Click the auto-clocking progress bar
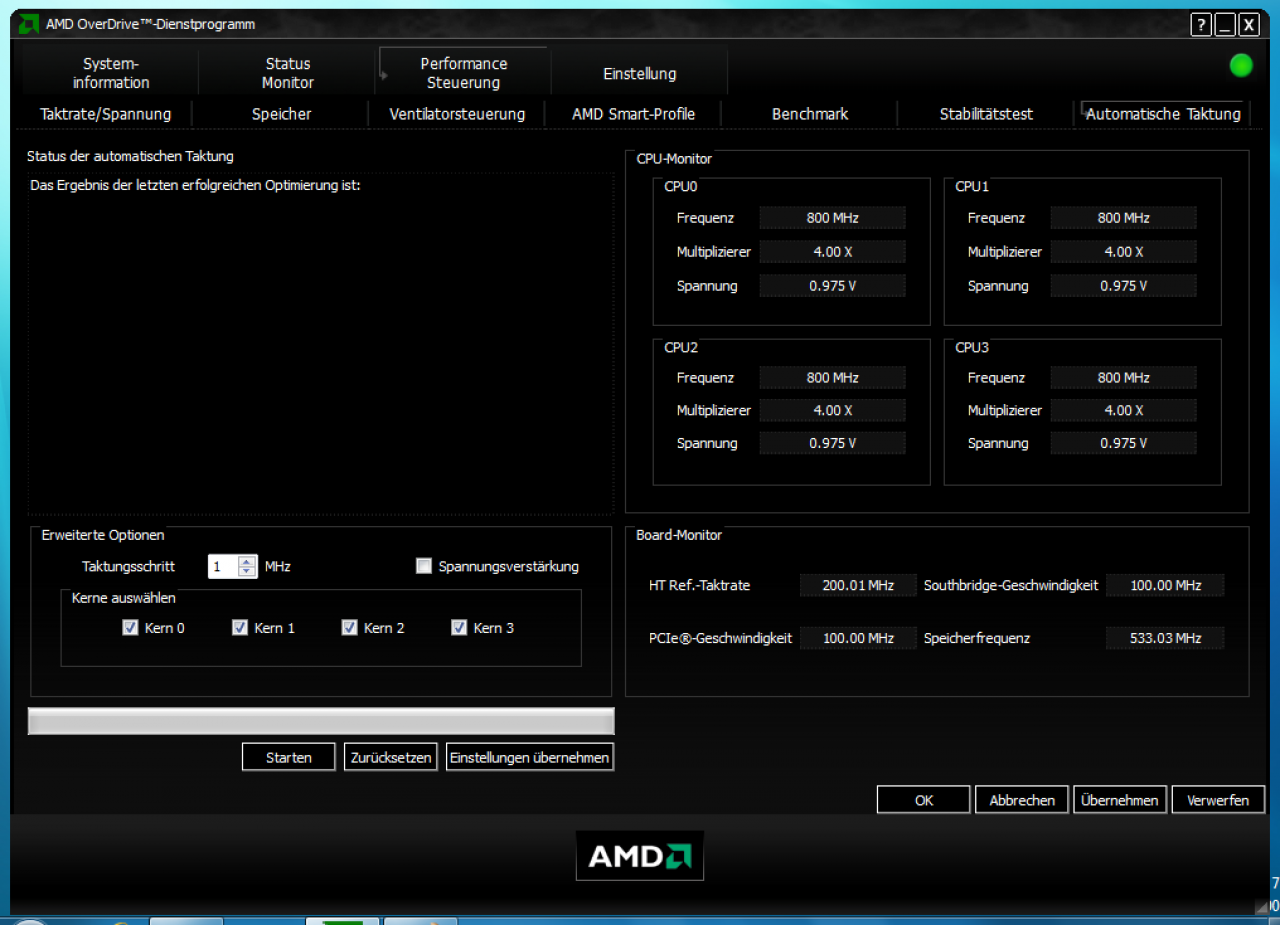Viewport: 1280px width, 925px height. point(321,722)
